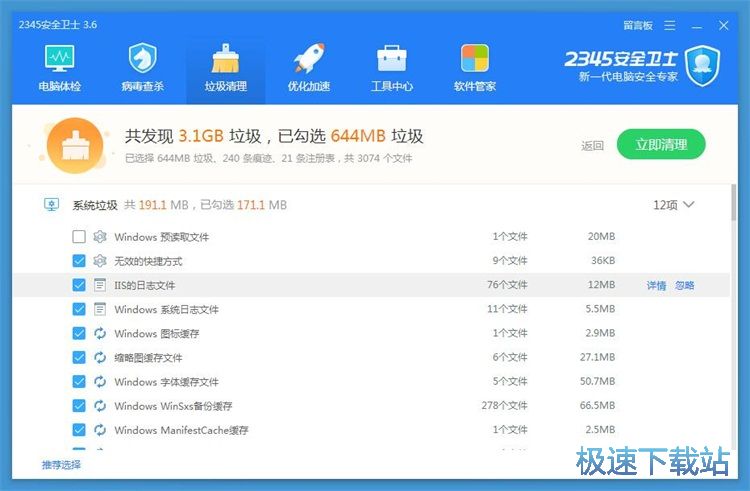This screenshot has height=491, width=750.
Task: Click the 2345安全卫士 3.6 window title
Action: 58,25
